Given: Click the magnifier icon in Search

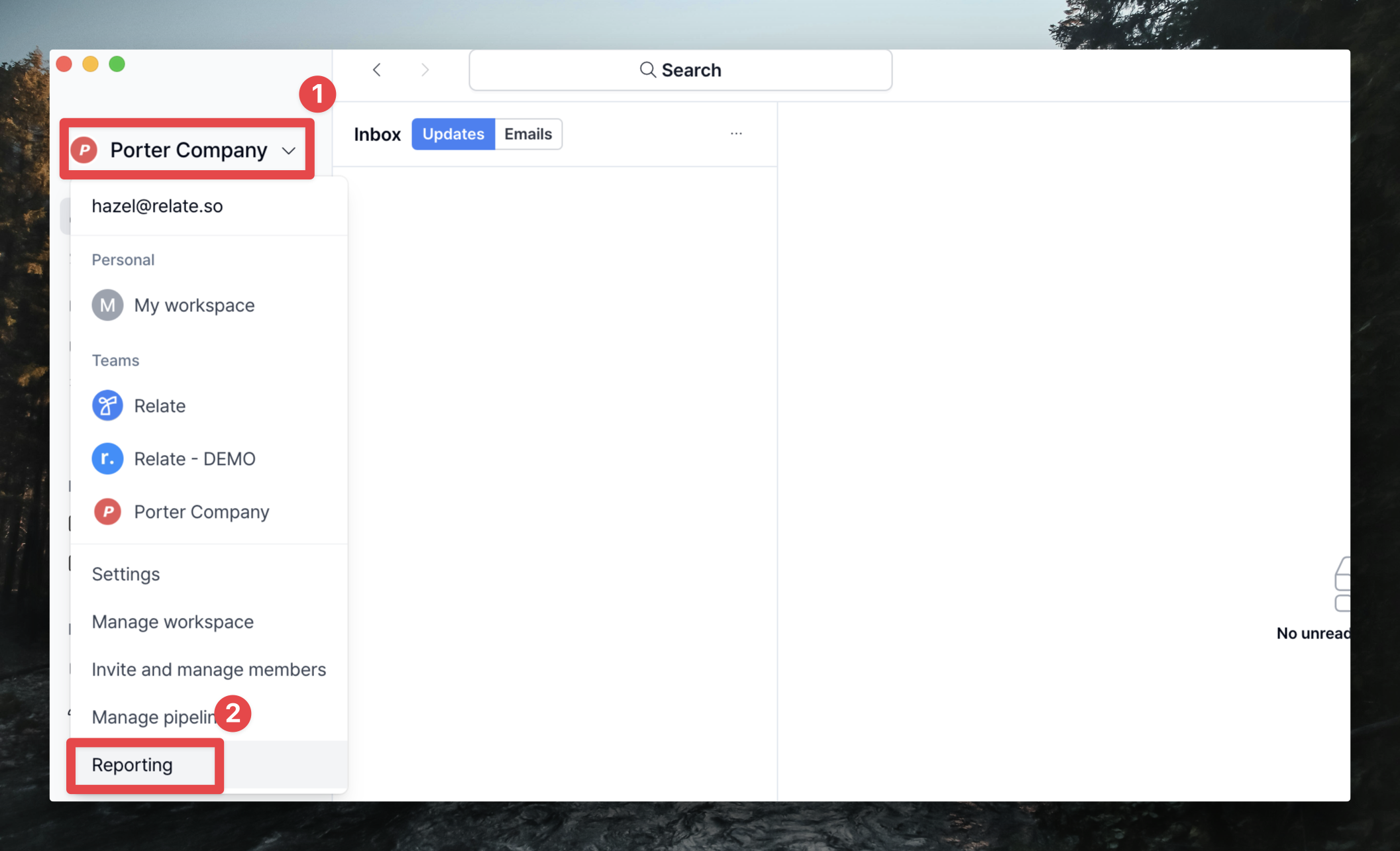Looking at the screenshot, I should [x=647, y=70].
